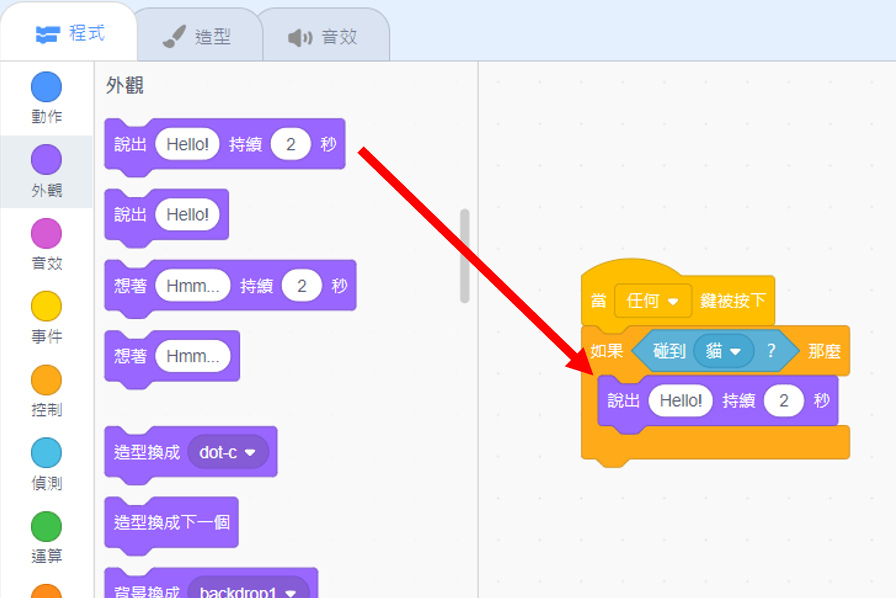Select the green 運算 operators category
The image size is (896, 598).
tap(46, 537)
